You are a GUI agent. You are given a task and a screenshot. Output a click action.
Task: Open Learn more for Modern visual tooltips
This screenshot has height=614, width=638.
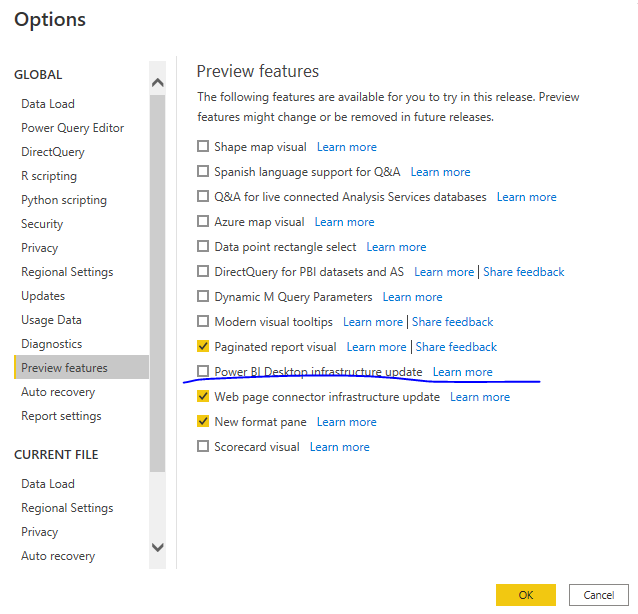pyautogui.click(x=373, y=322)
